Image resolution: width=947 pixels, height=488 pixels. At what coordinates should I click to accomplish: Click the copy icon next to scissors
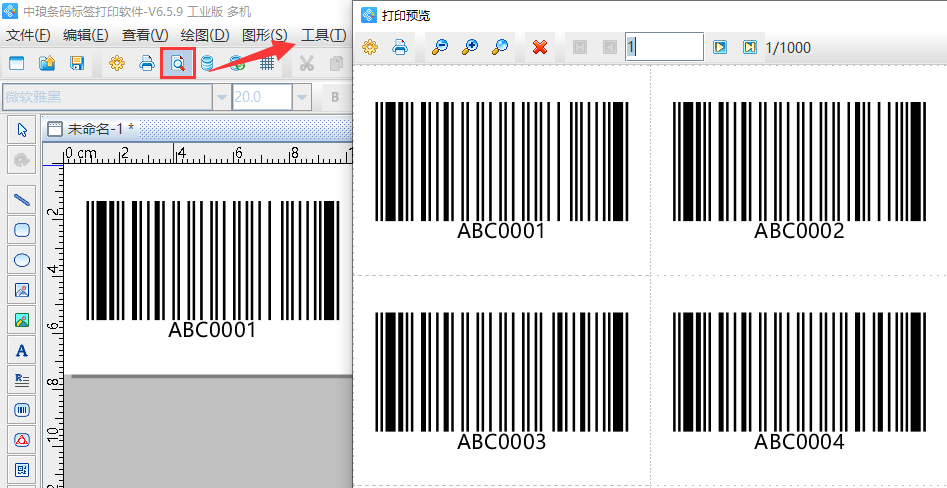[336, 63]
